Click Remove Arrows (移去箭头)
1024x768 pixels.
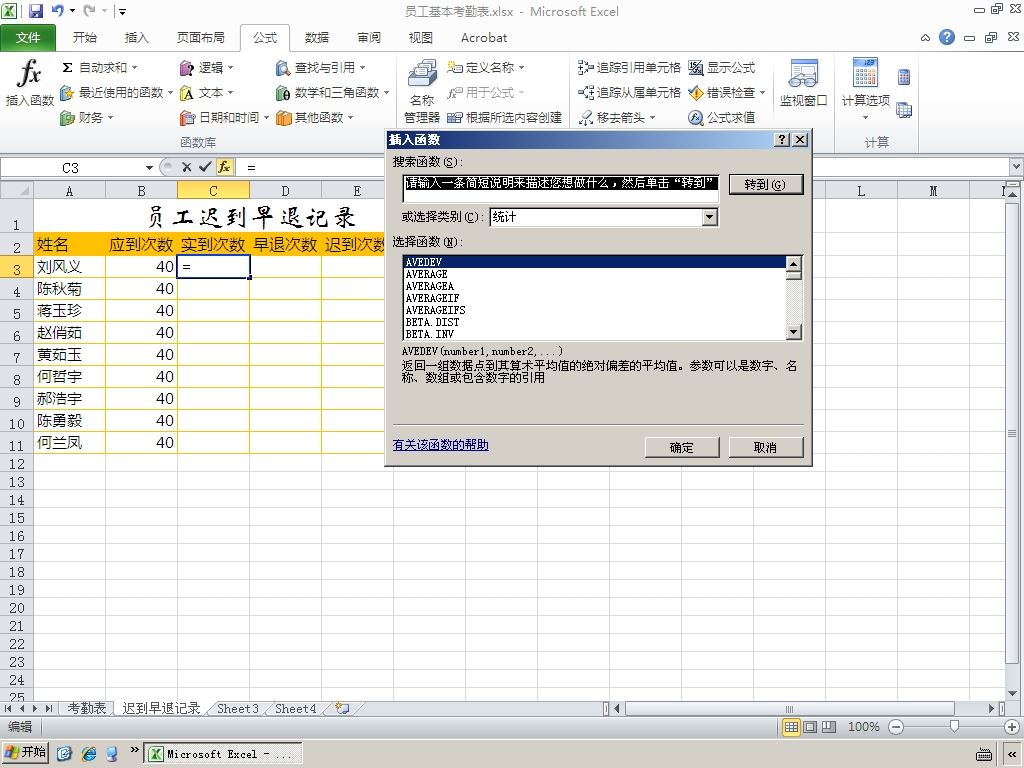coord(617,118)
